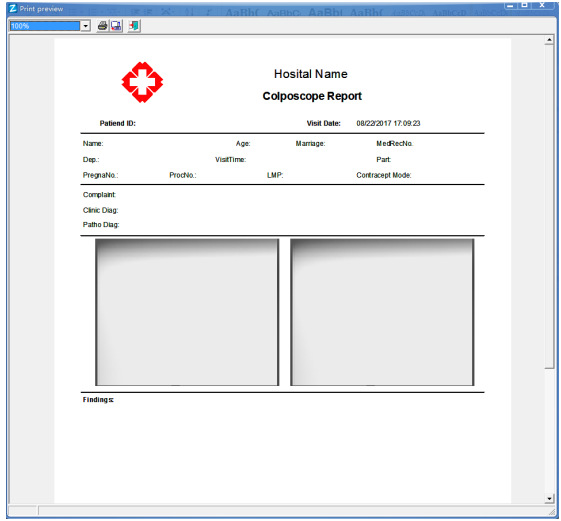Click the 'Contracept Mode:' label
561x521 pixels.
(384, 175)
